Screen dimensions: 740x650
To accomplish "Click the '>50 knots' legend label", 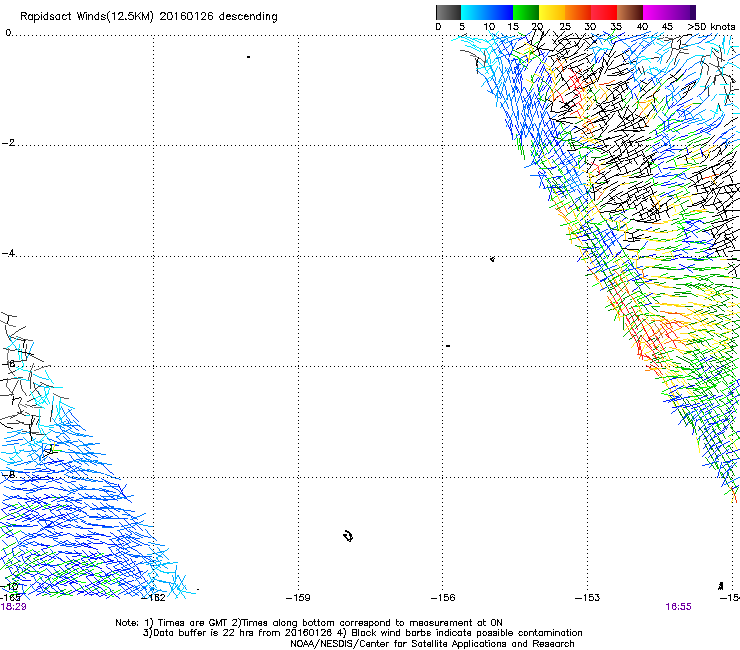I will click(711, 27).
